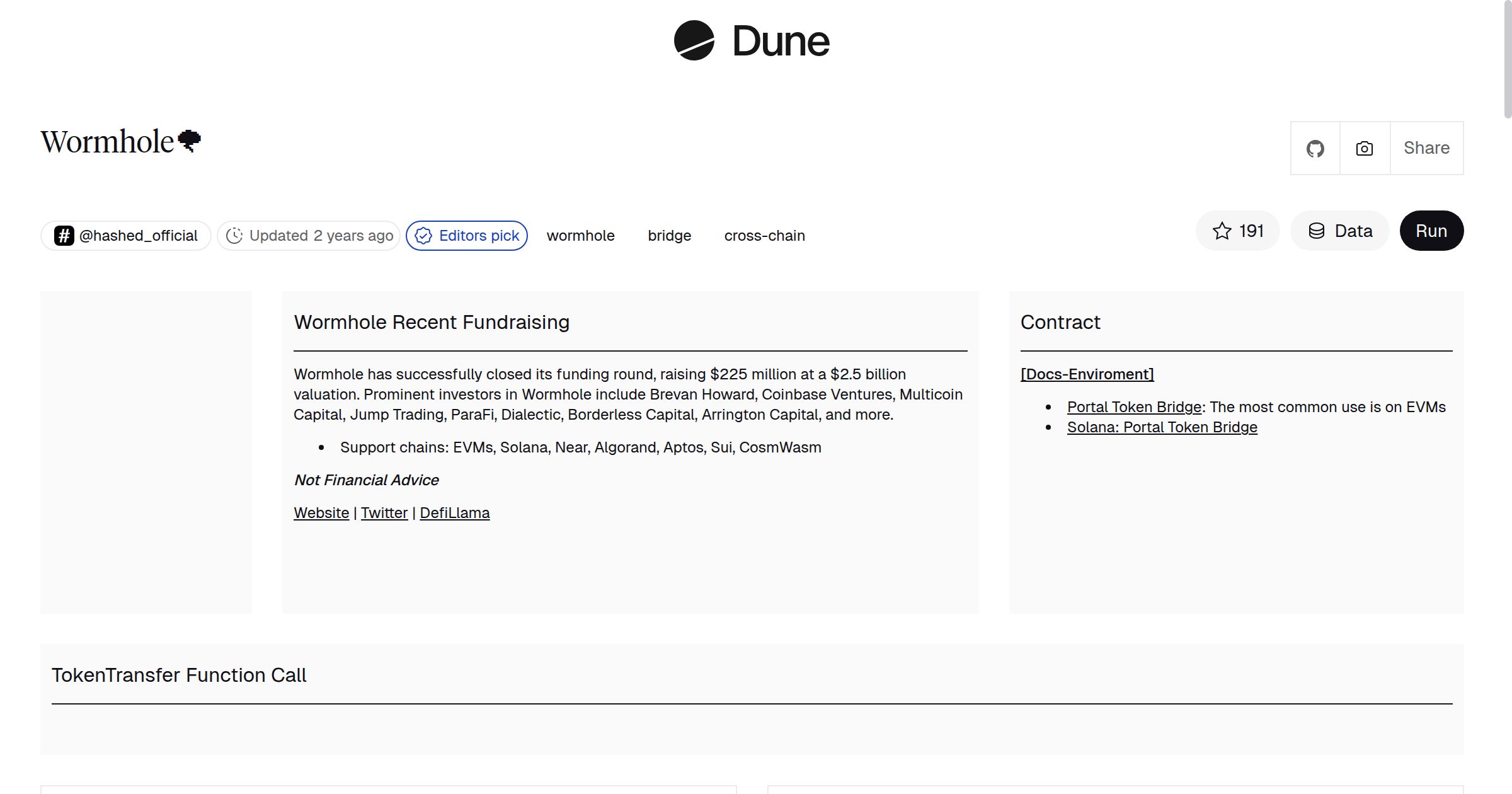Click the Dune logo icon
This screenshot has height=794, width=1512.
pyautogui.click(x=694, y=41)
